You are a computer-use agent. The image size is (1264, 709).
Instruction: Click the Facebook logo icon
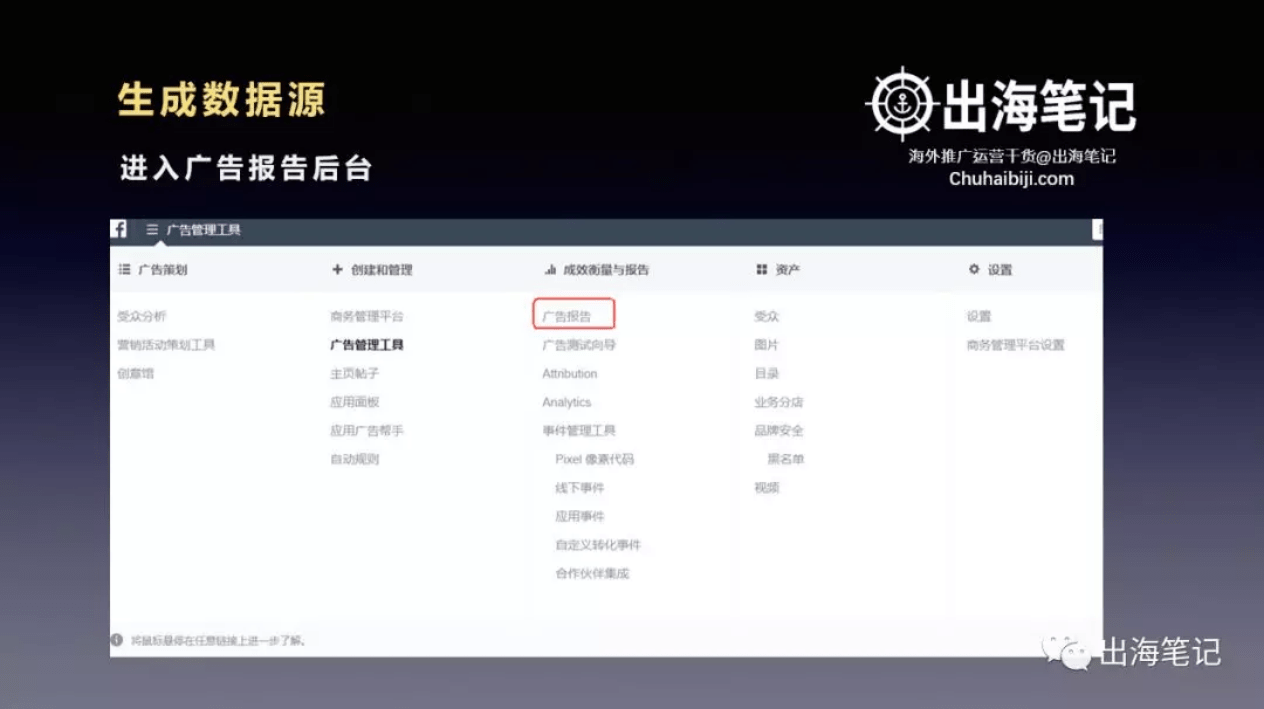tap(118, 229)
